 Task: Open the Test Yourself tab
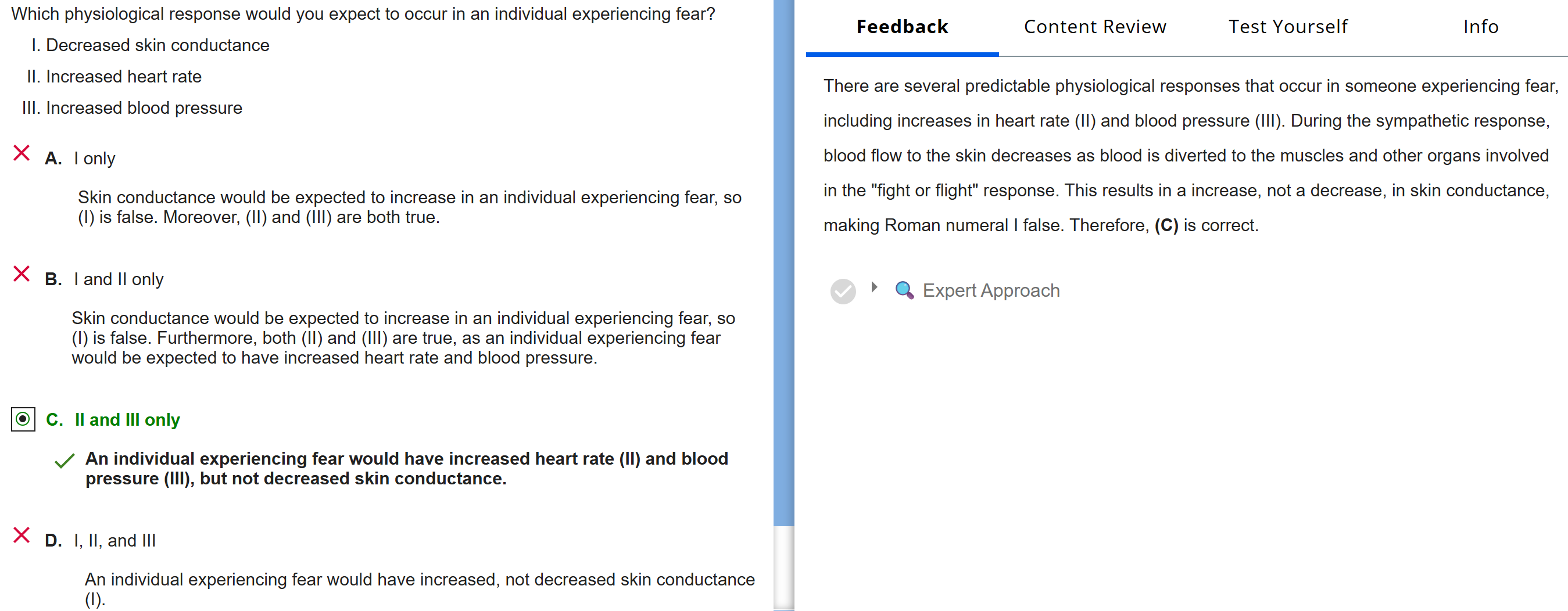(1287, 27)
